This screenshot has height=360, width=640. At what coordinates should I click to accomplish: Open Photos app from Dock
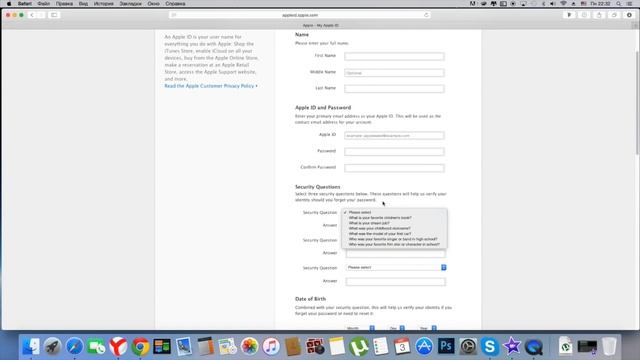point(249,347)
